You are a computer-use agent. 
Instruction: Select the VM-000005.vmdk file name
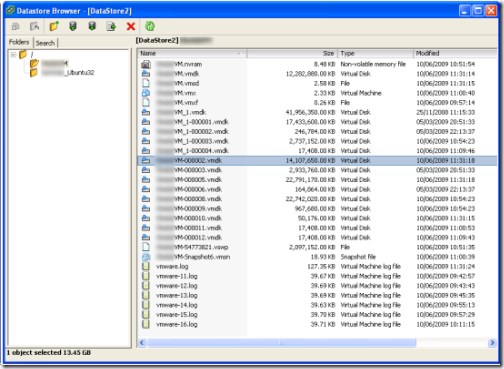point(189,180)
